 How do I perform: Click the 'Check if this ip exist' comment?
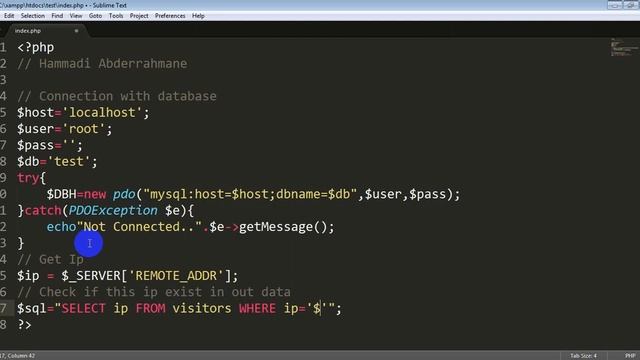(x=154, y=292)
